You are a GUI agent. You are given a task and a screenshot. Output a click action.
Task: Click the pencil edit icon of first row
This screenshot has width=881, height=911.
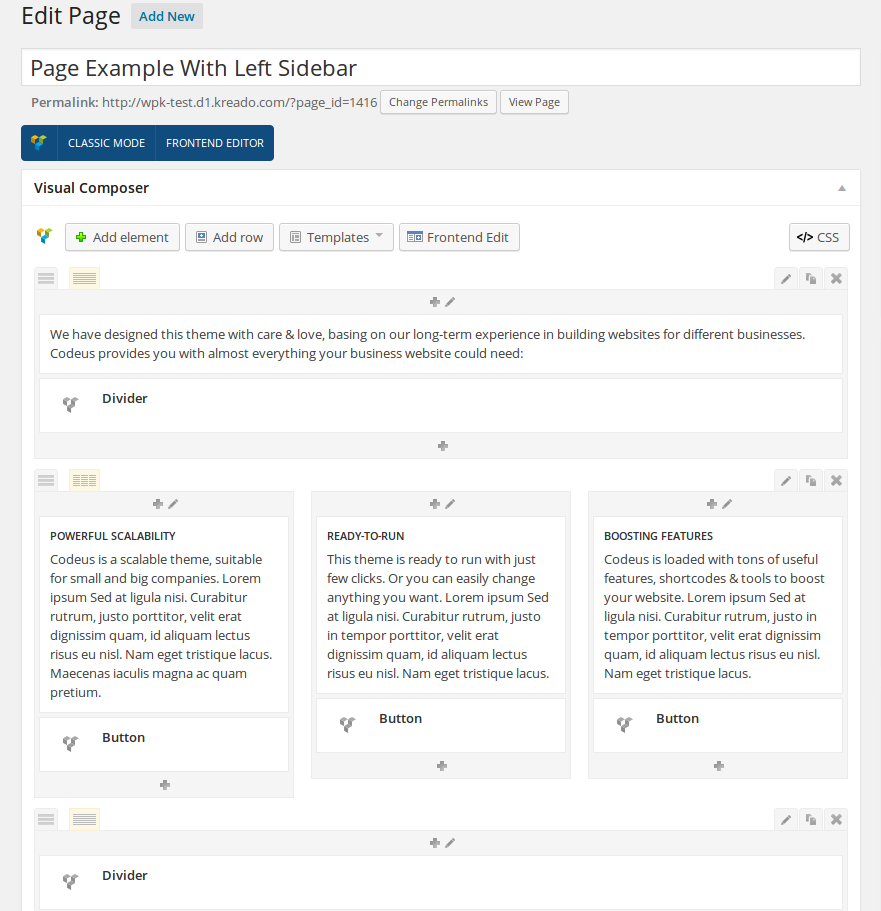[786, 279]
